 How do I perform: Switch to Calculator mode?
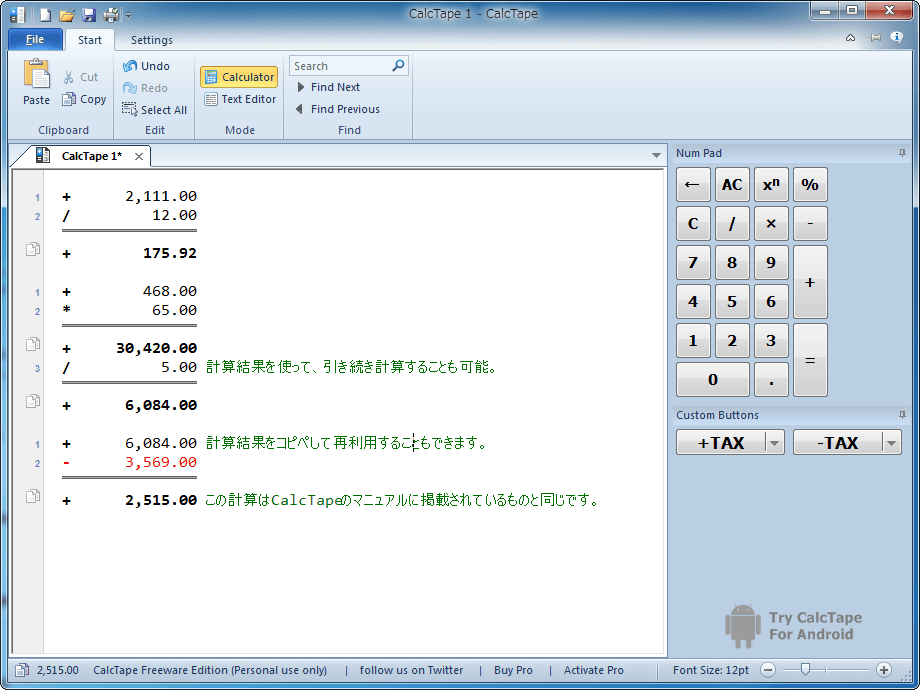click(x=239, y=77)
